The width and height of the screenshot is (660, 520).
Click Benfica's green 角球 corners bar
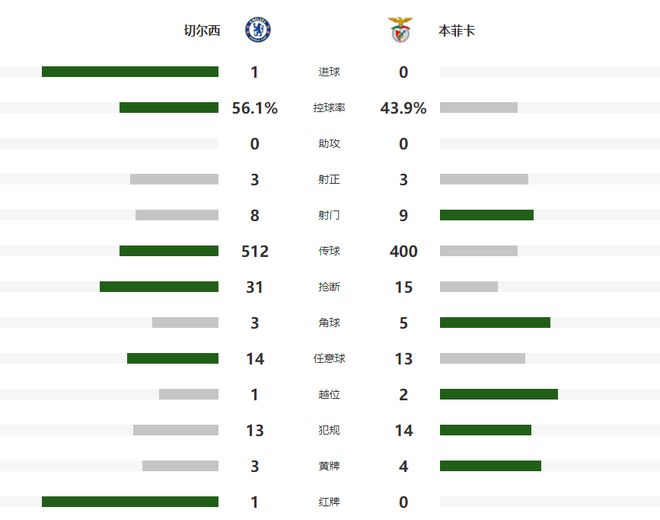(x=495, y=322)
